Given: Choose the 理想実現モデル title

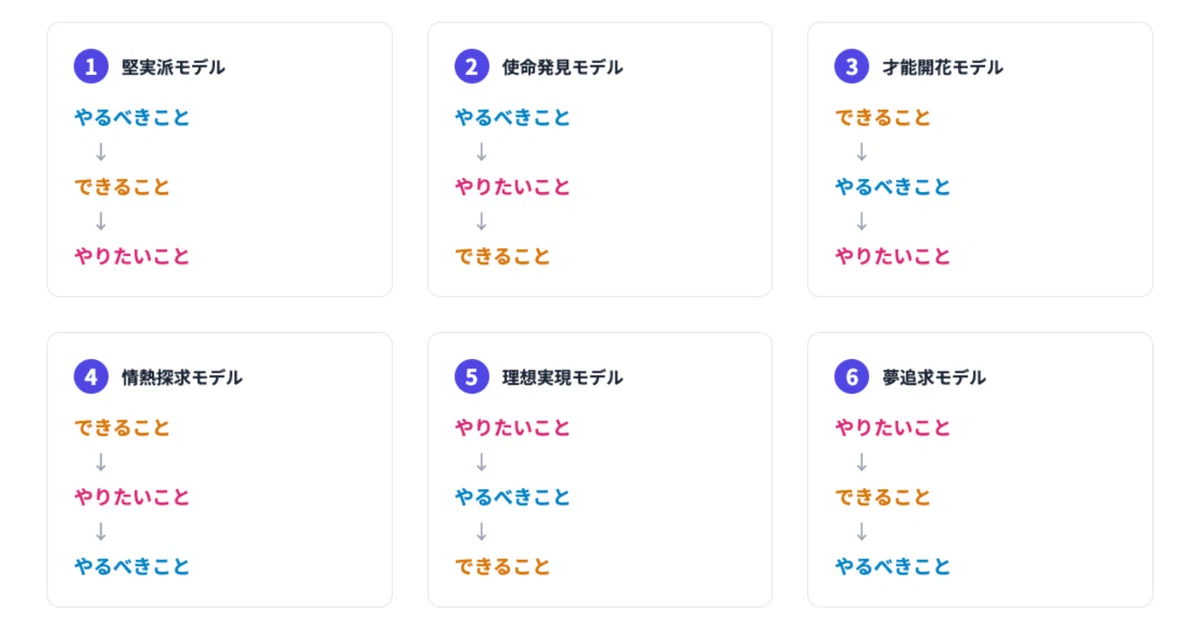Looking at the screenshot, I should (562, 378).
